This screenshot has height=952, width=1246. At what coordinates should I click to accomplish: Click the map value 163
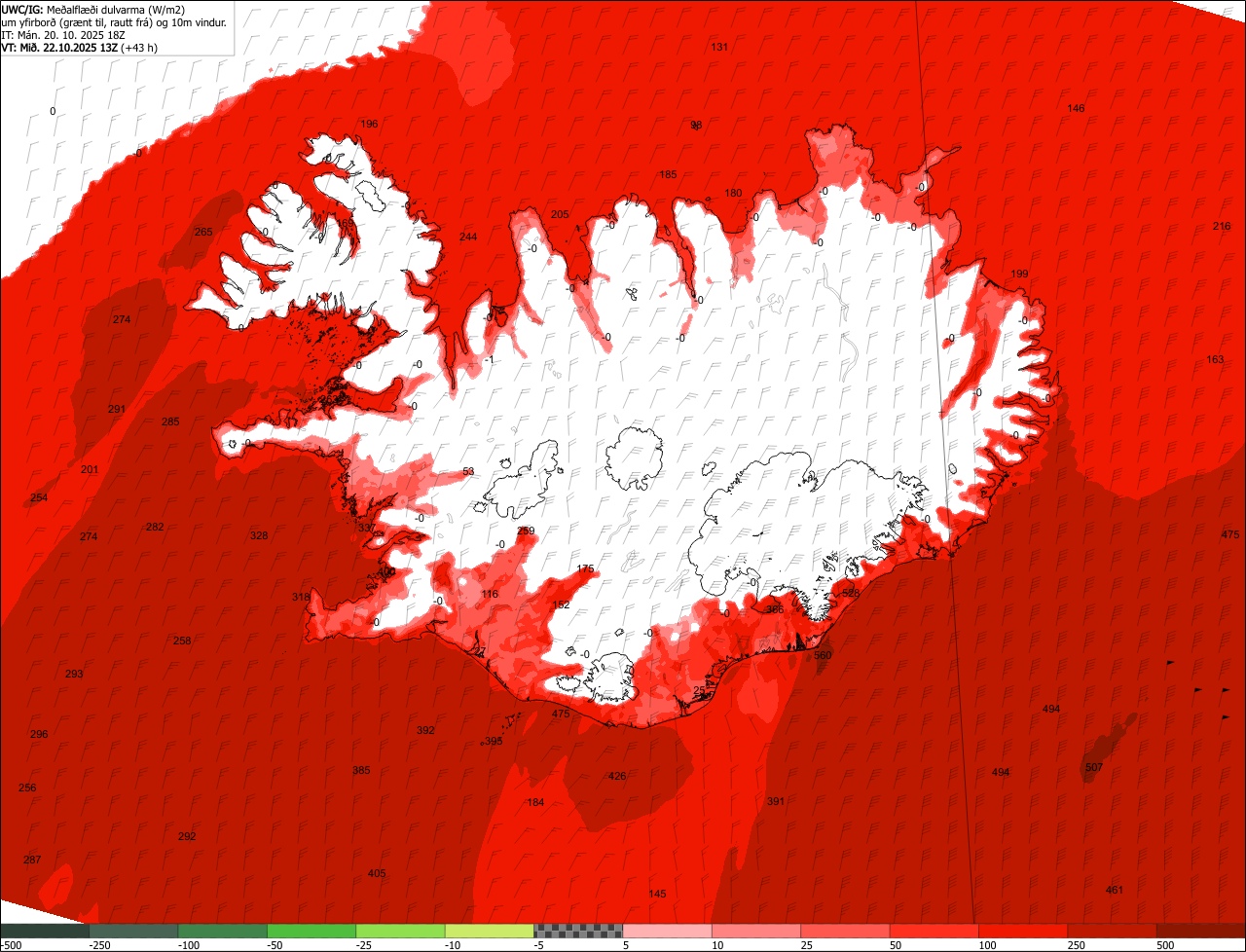pyautogui.click(x=1215, y=359)
